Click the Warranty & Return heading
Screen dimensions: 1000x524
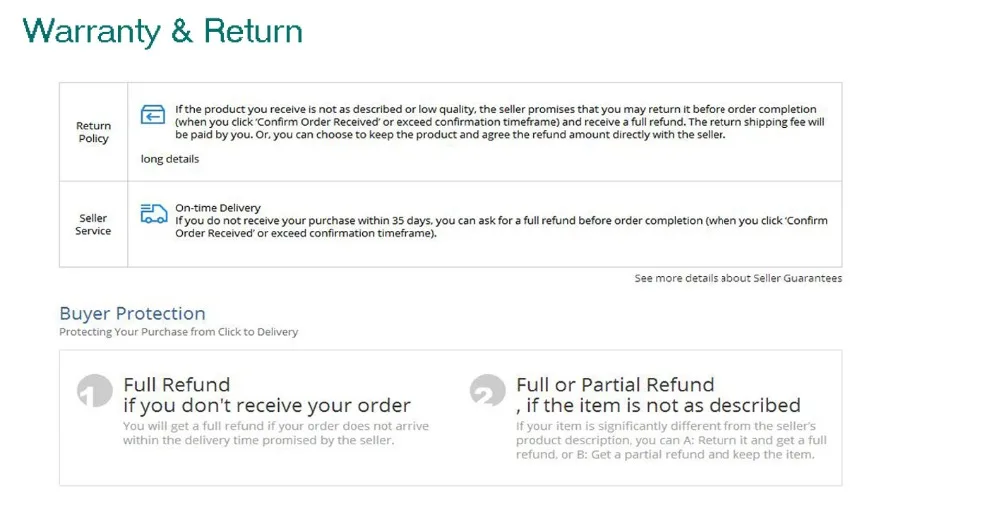coord(163,31)
